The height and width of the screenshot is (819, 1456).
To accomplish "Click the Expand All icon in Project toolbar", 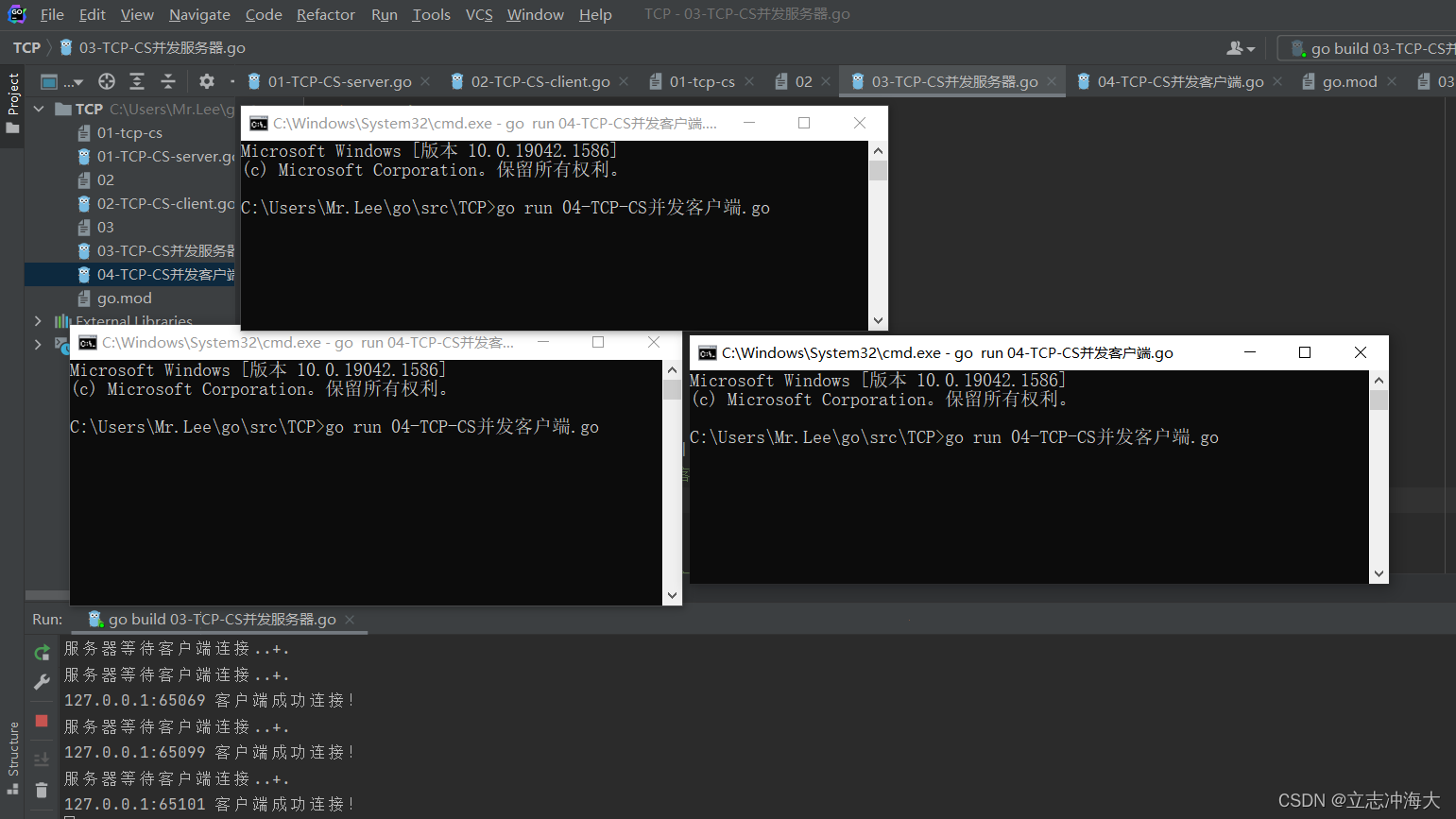I will point(137,81).
